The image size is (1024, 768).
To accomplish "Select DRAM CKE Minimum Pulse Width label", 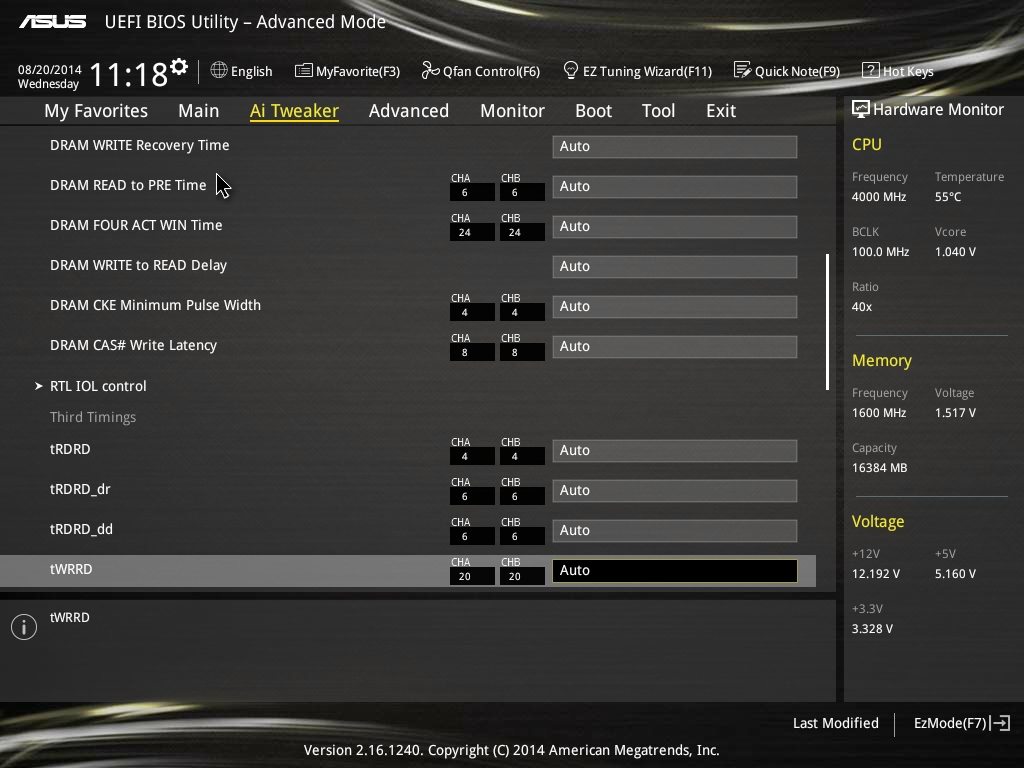I will click(x=155, y=305).
